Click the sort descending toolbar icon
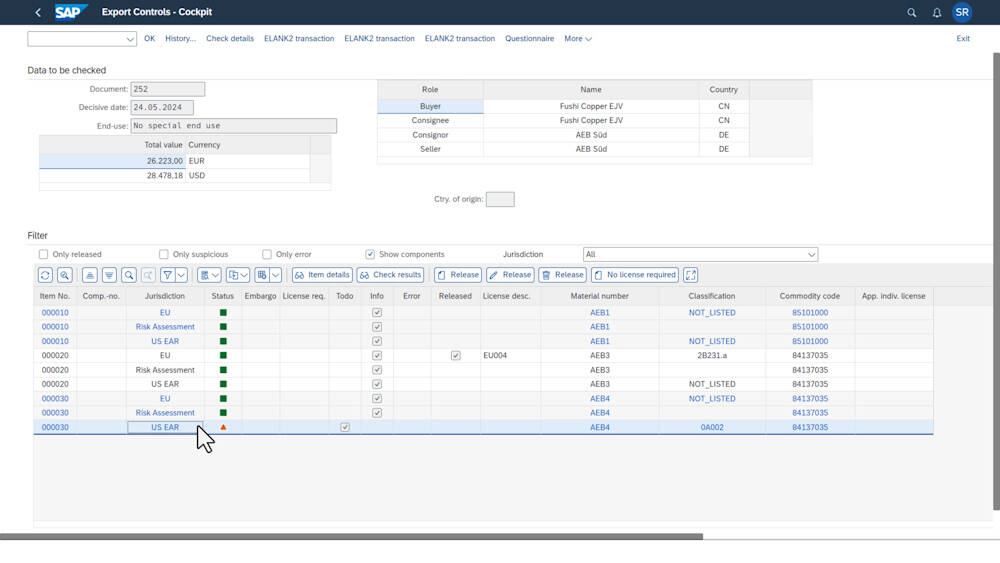Screen dimensions: 1000x563 point(109,275)
